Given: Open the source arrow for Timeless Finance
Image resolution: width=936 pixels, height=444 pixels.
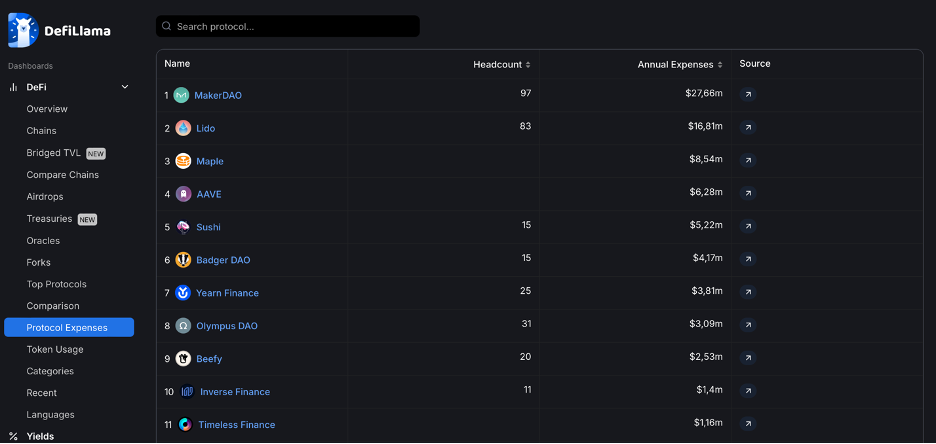Looking at the screenshot, I should coord(748,424).
